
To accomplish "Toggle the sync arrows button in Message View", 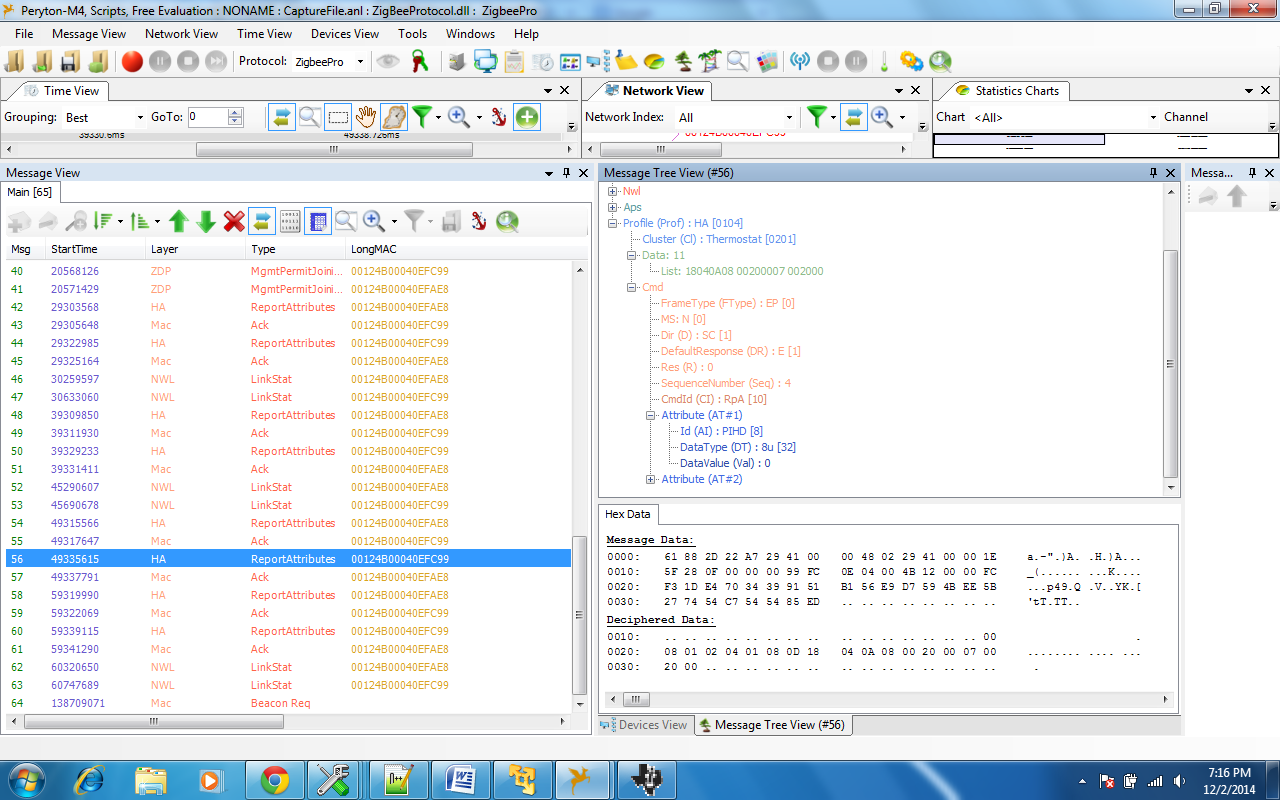I will (x=262, y=221).
